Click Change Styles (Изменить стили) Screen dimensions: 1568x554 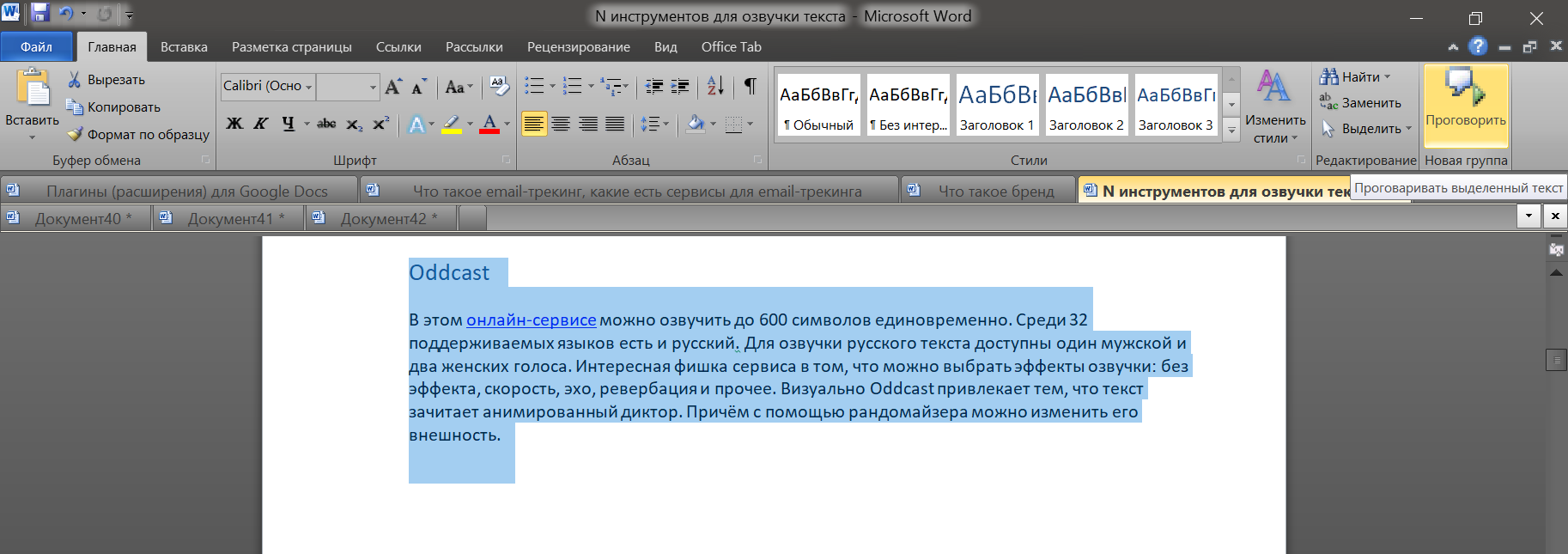pyautogui.click(x=1275, y=107)
